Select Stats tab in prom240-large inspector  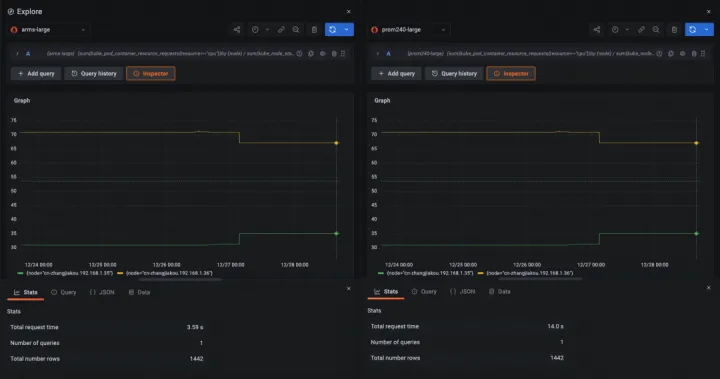pyautogui.click(x=386, y=292)
